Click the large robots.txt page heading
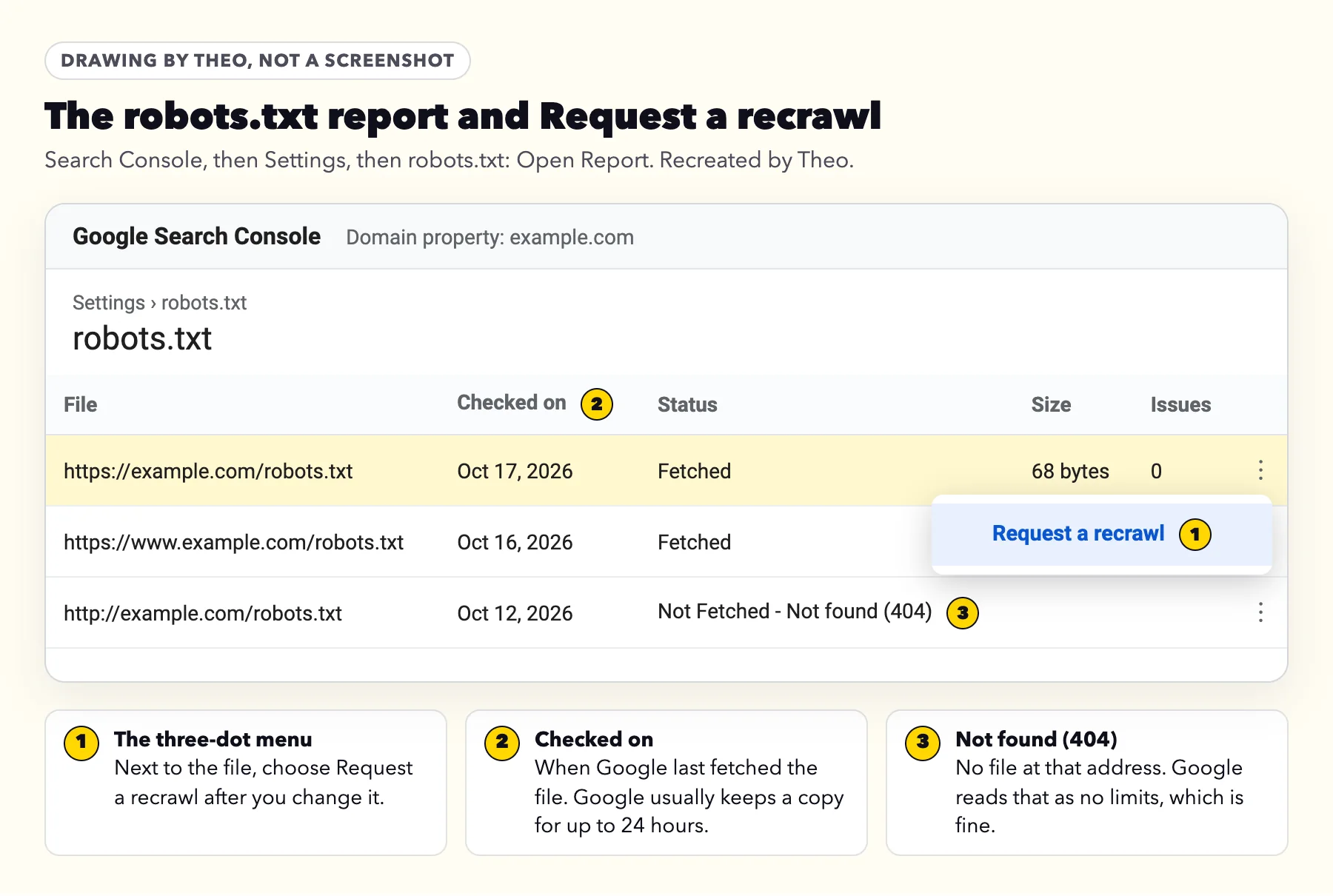The width and height of the screenshot is (1333, 896). tap(142, 338)
